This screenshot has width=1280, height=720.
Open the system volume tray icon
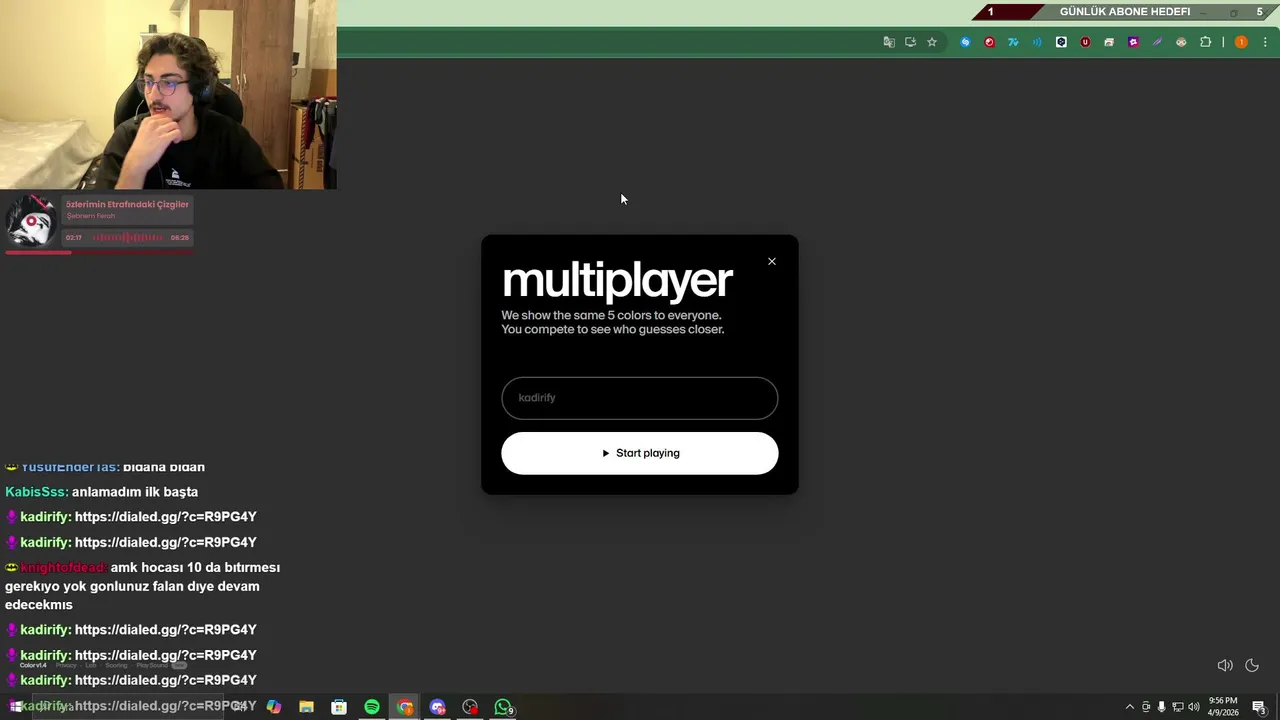(1193, 707)
